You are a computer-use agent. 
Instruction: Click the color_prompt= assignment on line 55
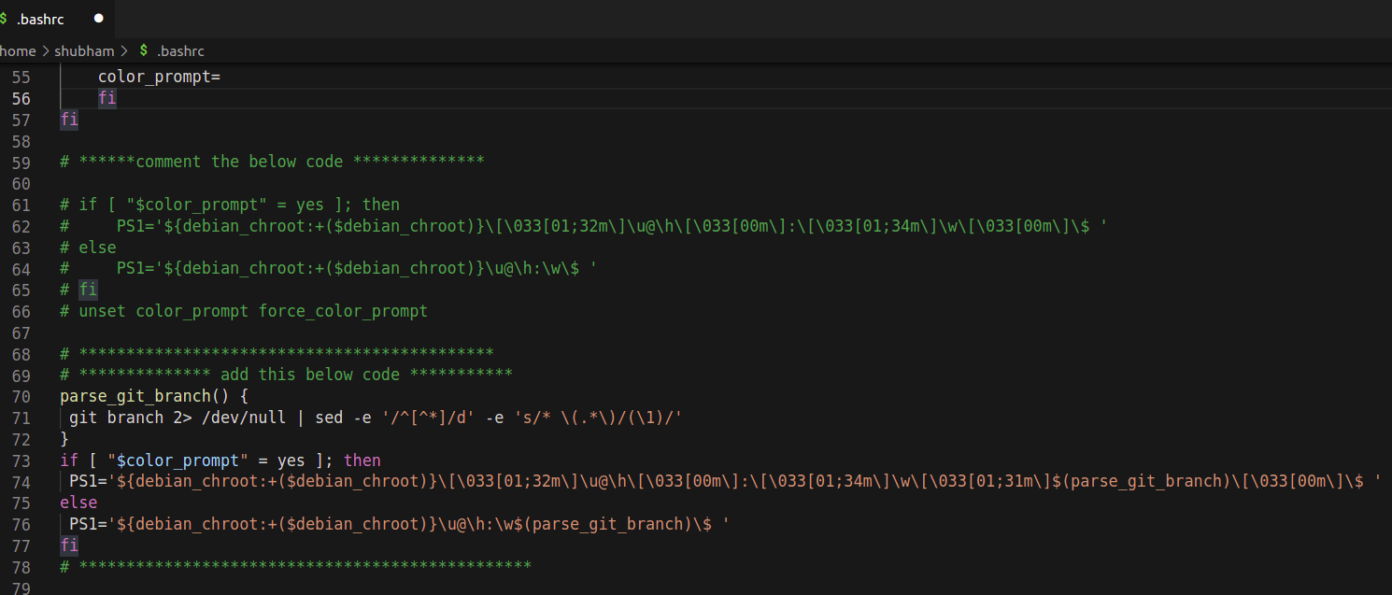point(158,76)
